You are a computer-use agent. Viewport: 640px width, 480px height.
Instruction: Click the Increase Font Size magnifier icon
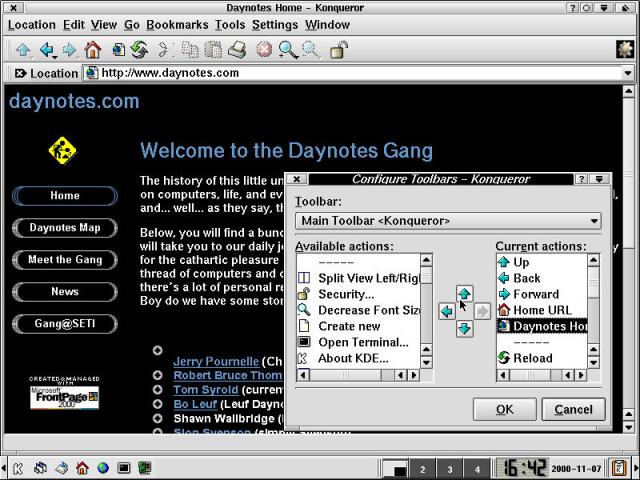pyautogui.click(x=288, y=49)
